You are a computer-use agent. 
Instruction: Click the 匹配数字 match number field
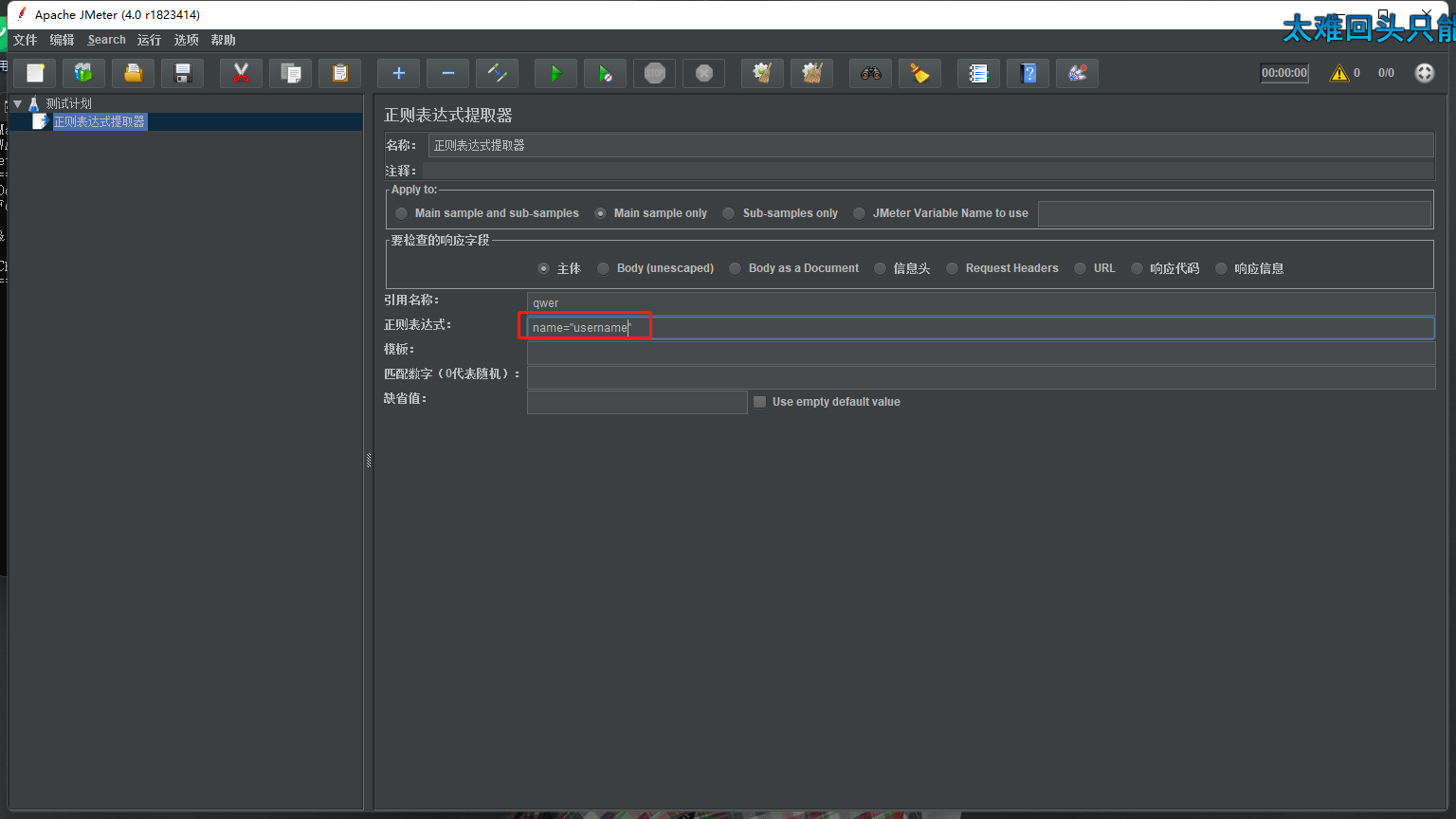(x=981, y=377)
